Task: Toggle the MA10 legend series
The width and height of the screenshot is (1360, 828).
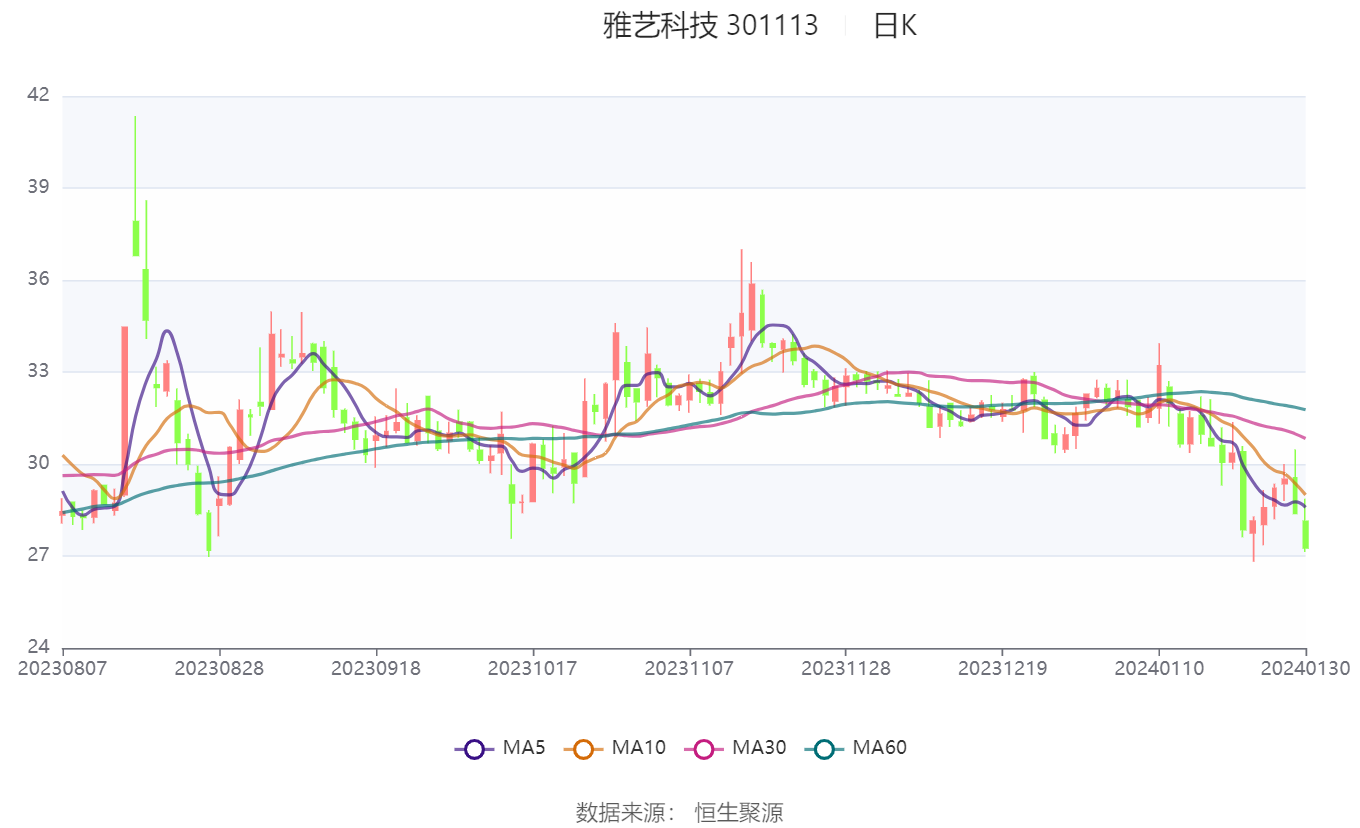Action: click(x=615, y=748)
